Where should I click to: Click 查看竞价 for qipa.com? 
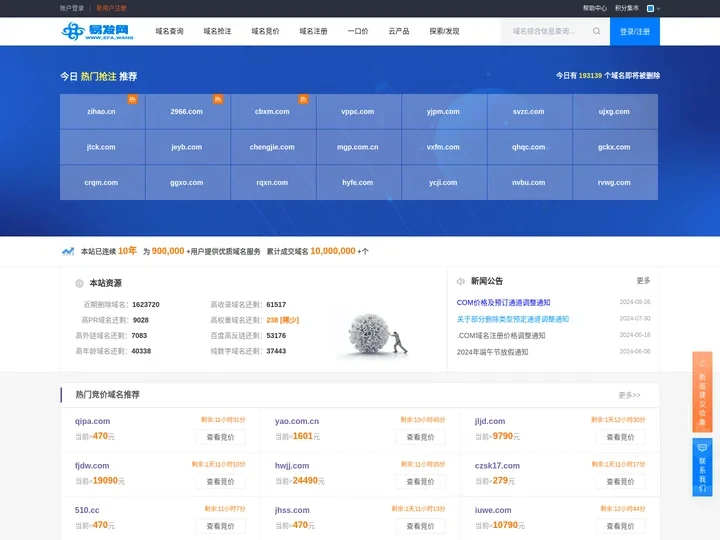220,437
